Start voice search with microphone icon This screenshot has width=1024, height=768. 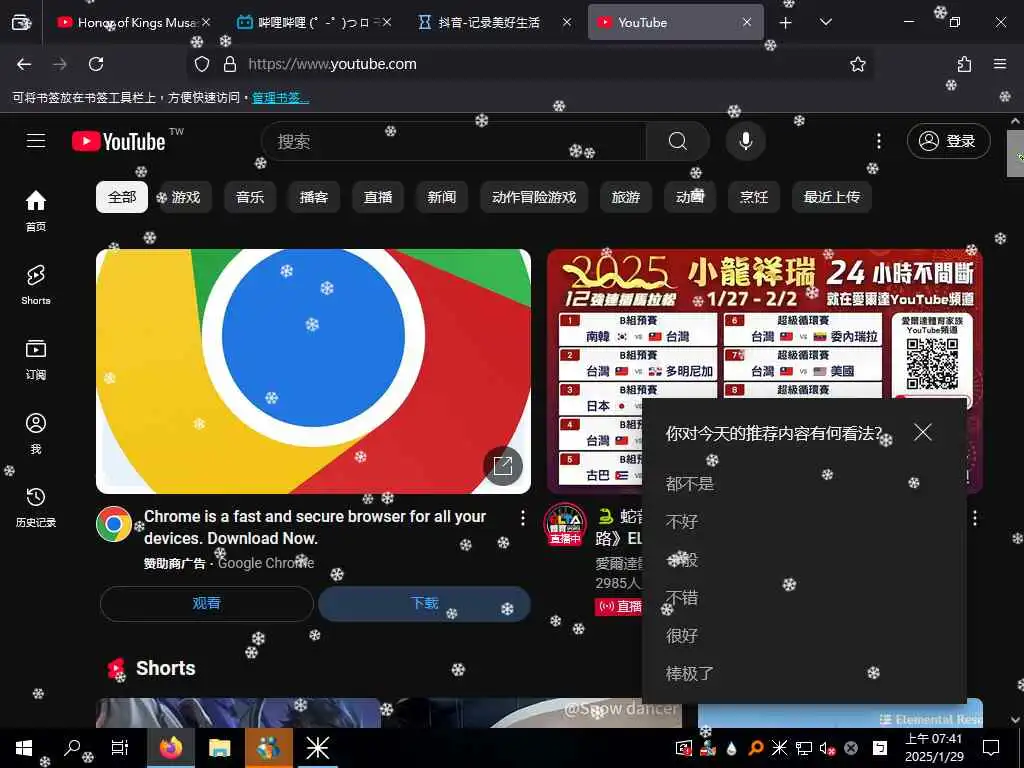(745, 141)
